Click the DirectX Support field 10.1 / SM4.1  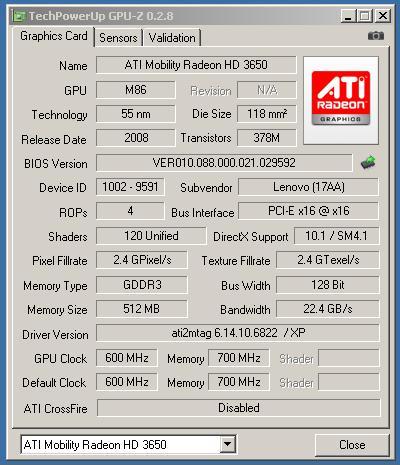point(337,236)
